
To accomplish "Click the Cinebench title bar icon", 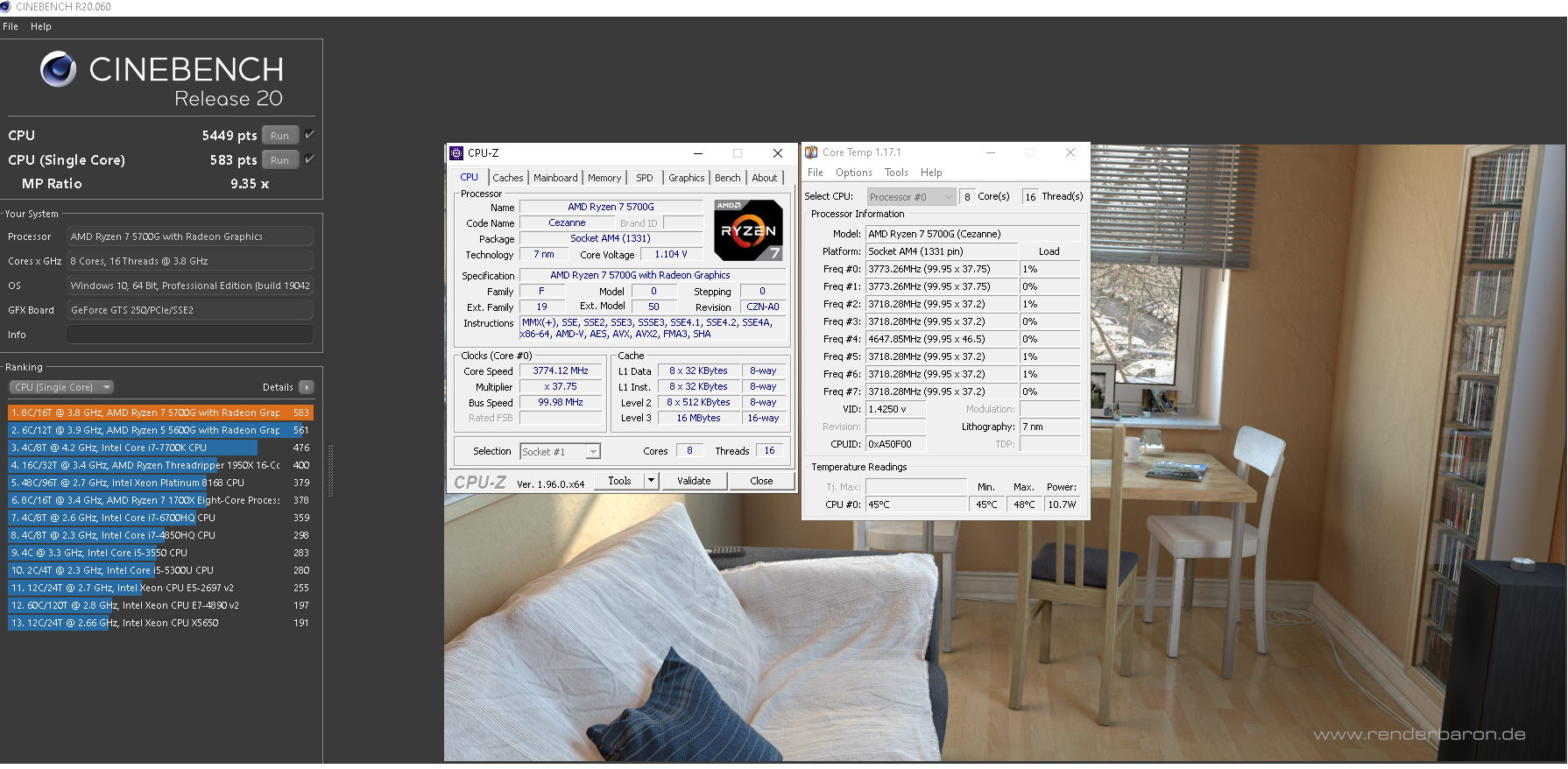I will (x=6, y=7).
